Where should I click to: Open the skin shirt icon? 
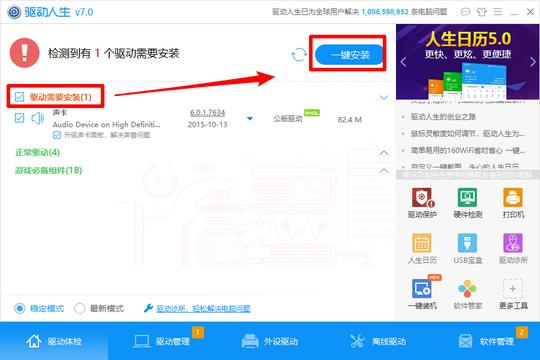click(x=482, y=12)
